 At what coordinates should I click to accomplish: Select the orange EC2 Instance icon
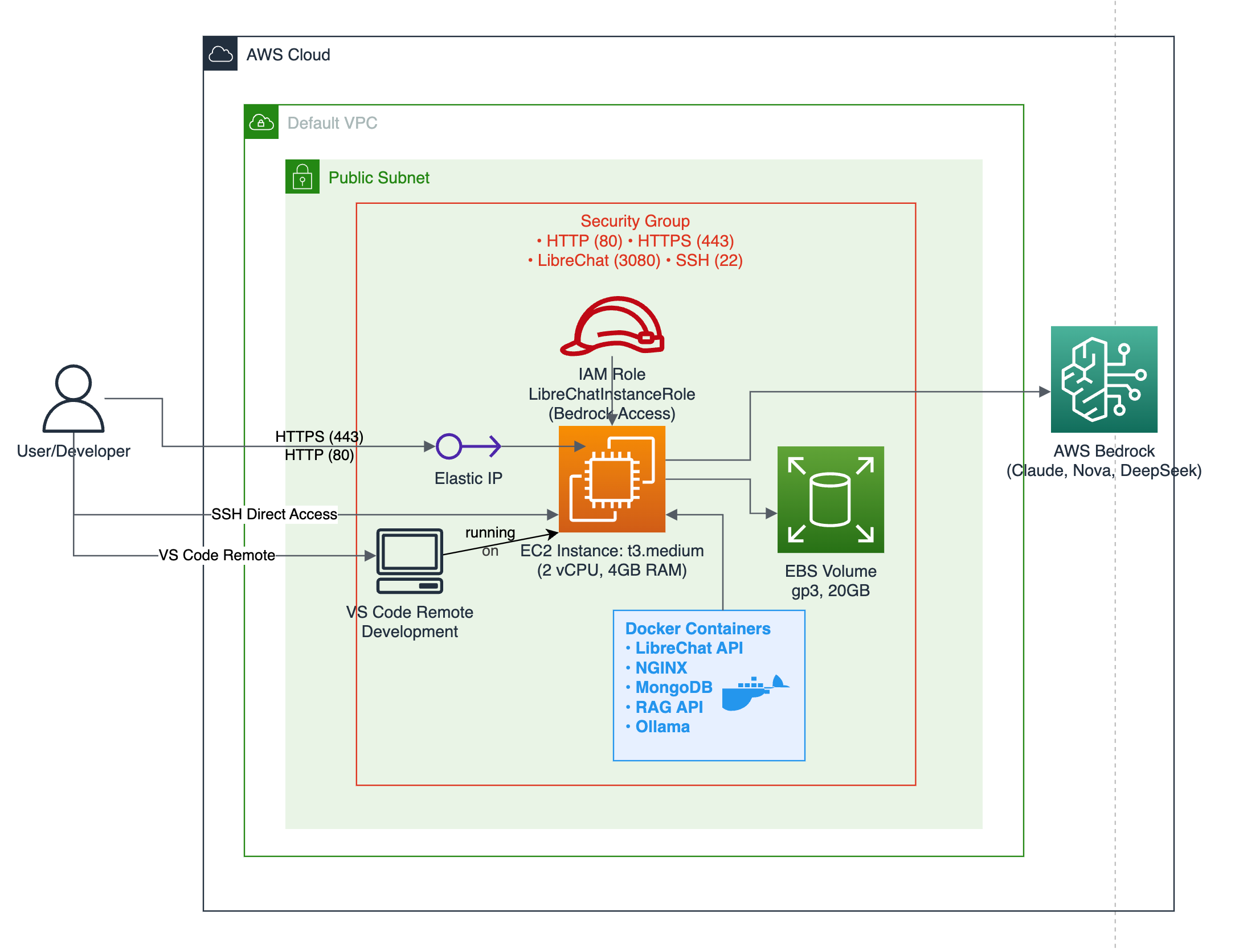click(x=612, y=479)
